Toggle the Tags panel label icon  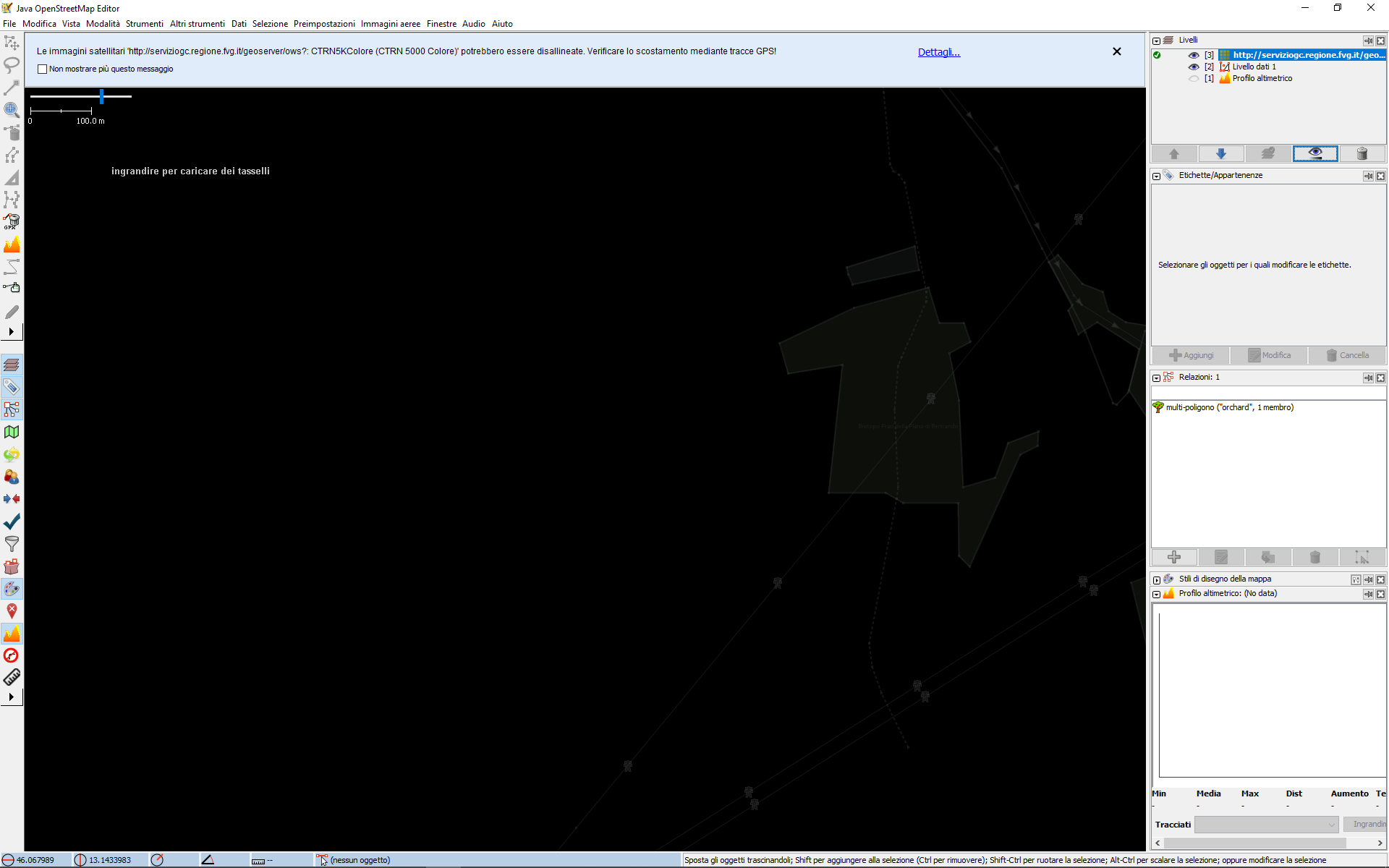[12, 387]
